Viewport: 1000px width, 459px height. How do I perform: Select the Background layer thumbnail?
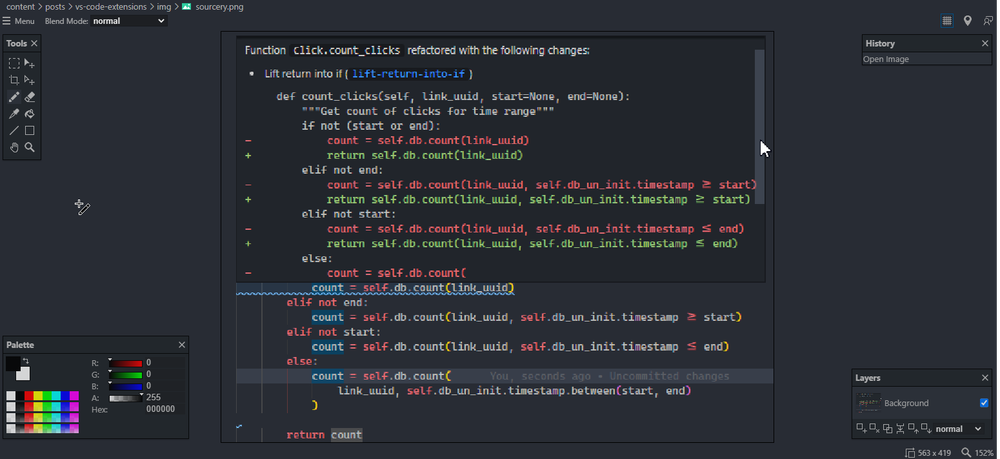[x=869, y=403]
